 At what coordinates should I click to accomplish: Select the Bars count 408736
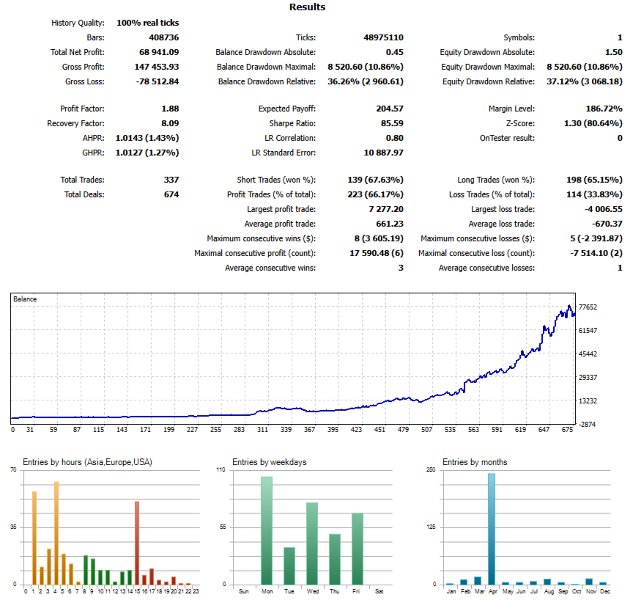click(x=163, y=38)
